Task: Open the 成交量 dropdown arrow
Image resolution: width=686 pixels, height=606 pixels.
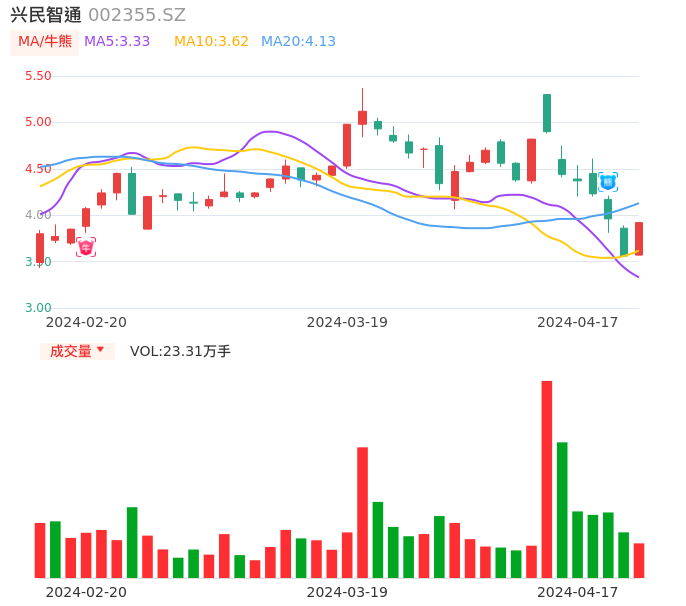Action: (100, 350)
